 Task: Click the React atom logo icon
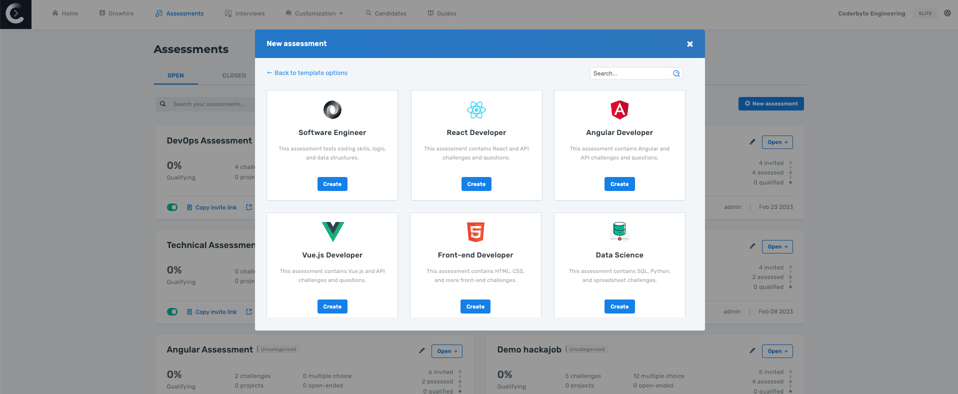476,110
